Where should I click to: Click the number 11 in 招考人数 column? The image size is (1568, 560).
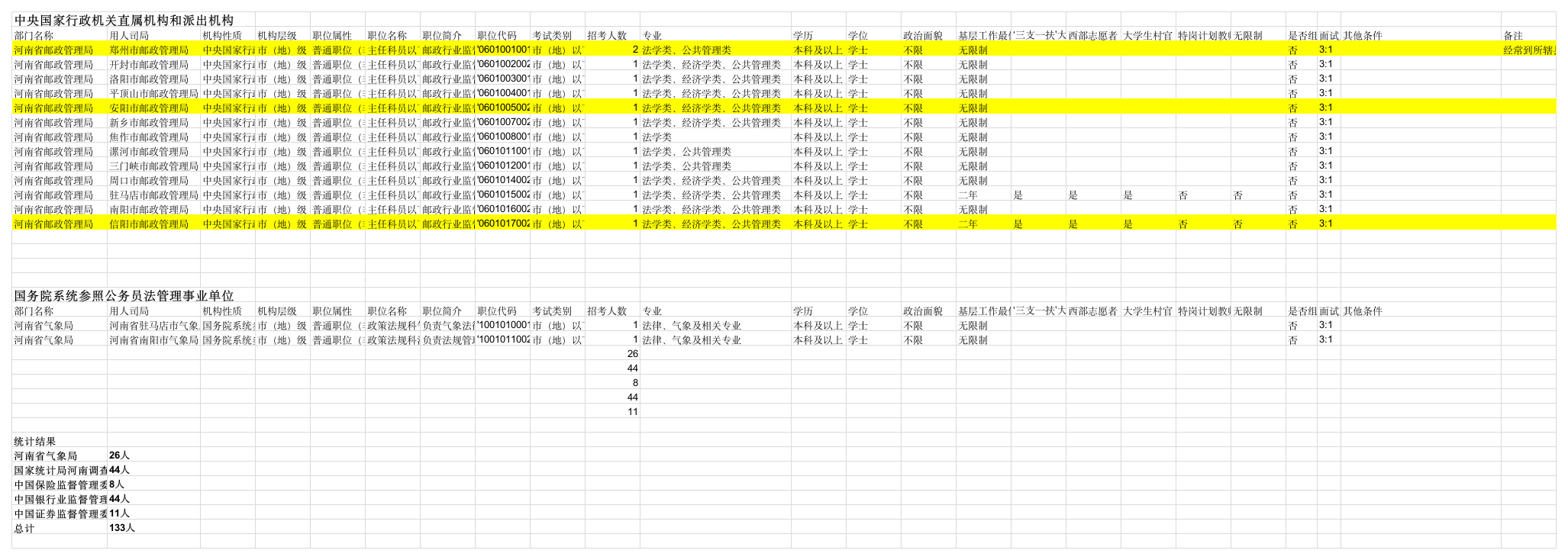pos(612,412)
